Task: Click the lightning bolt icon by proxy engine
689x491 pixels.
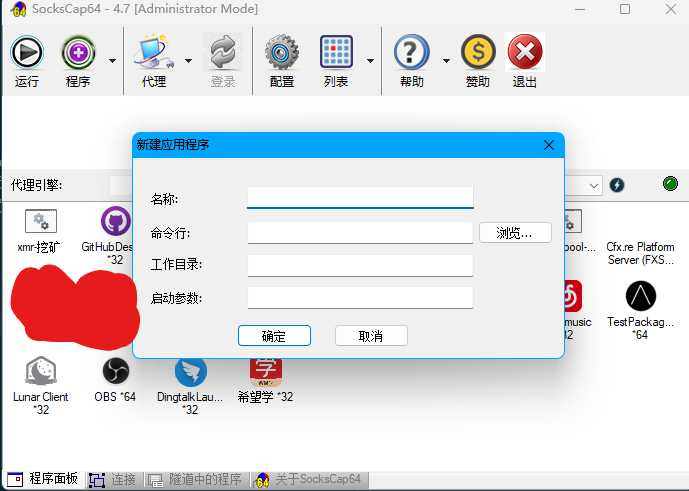Action: tap(617, 185)
